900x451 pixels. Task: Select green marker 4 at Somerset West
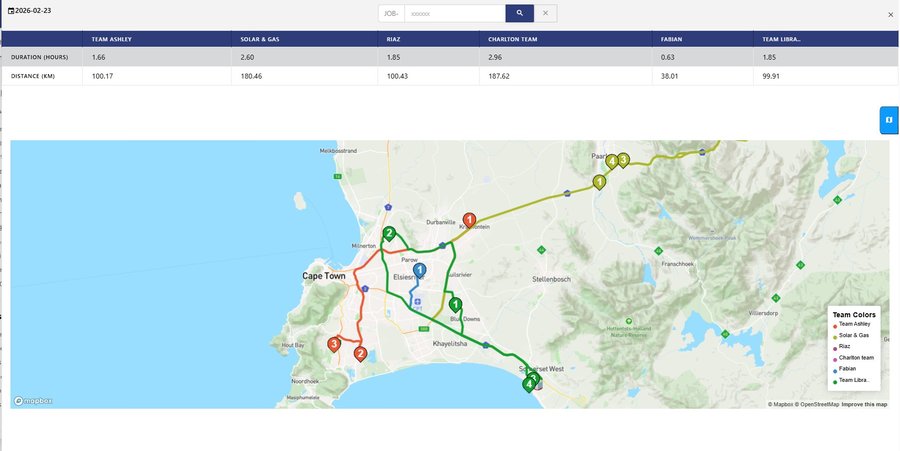point(529,384)
